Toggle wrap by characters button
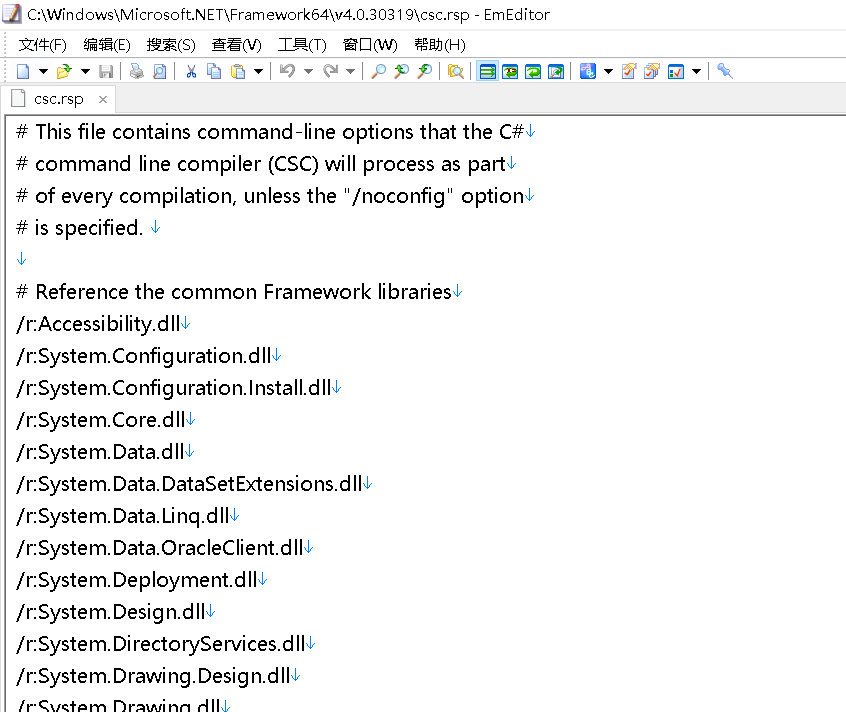The height and width of the screenshot is (712, 846). (510, 71)
